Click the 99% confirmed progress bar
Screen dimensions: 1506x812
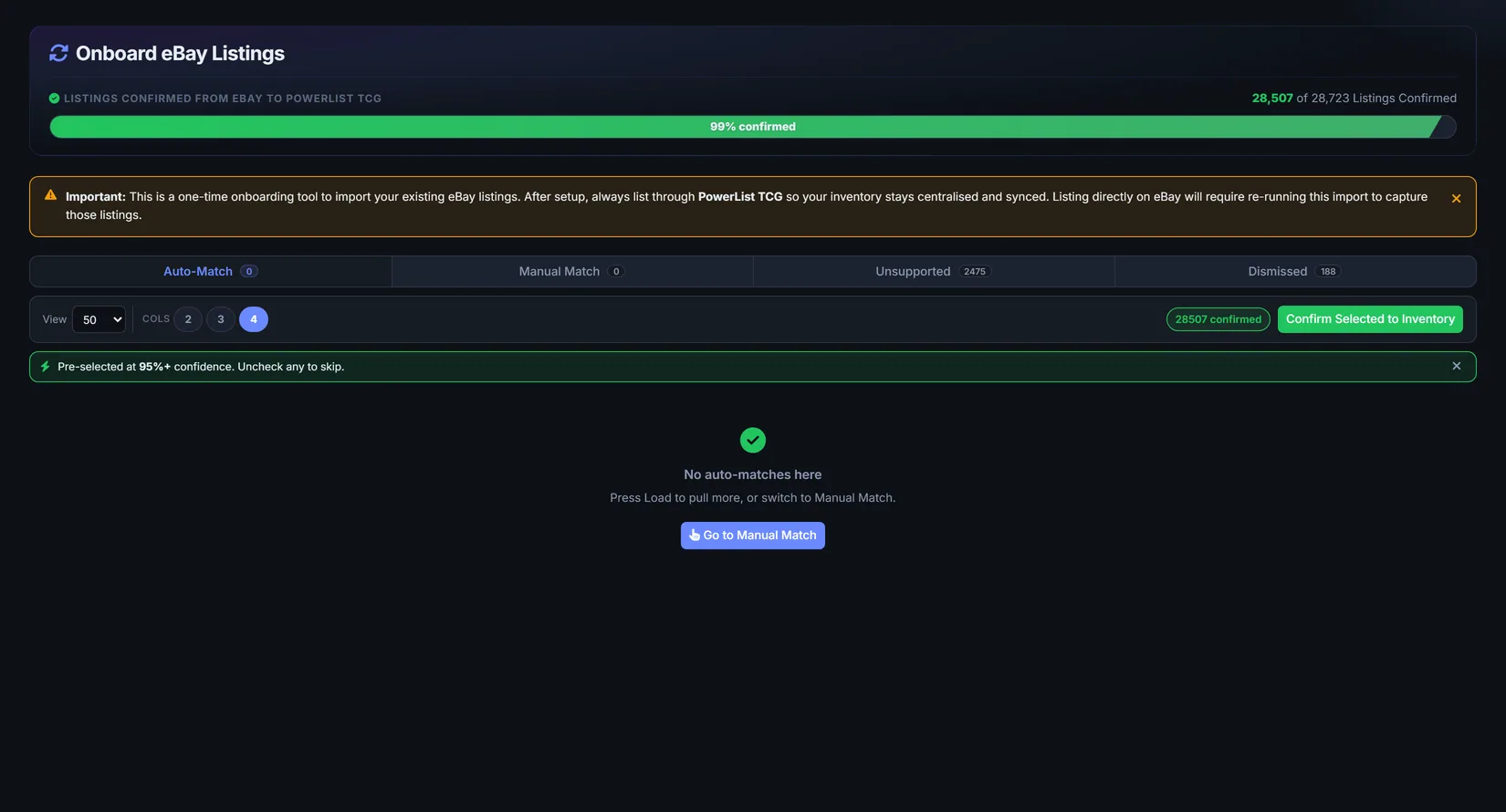[x=753, y=127]
